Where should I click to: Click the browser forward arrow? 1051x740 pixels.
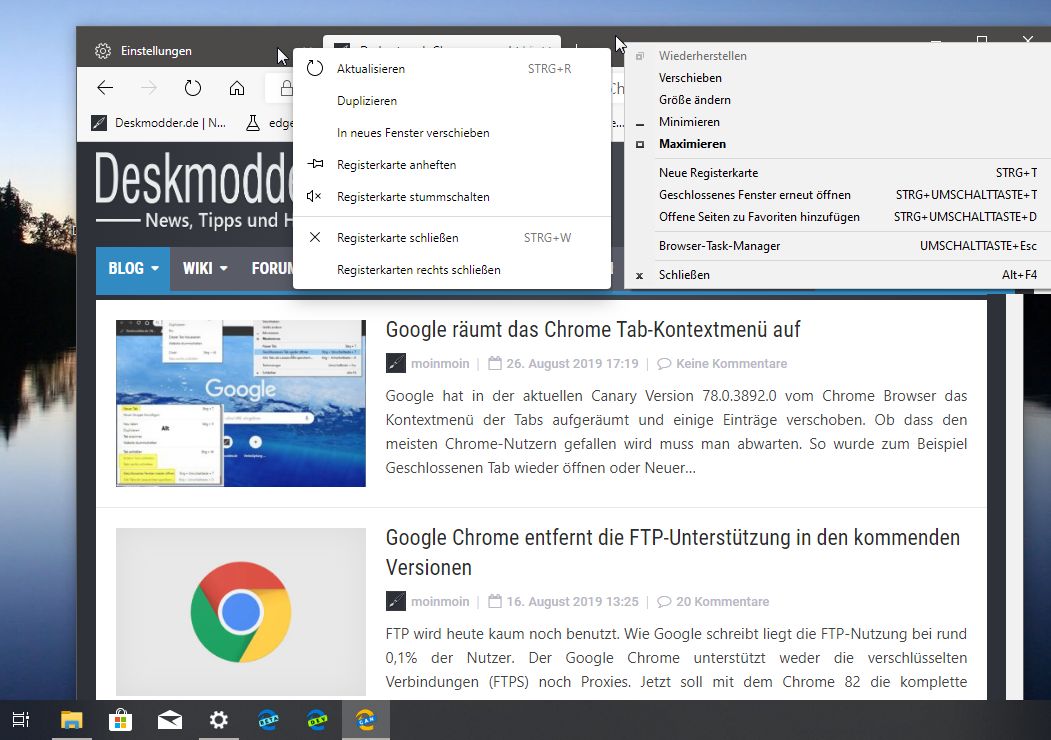[x=149, y=88]
